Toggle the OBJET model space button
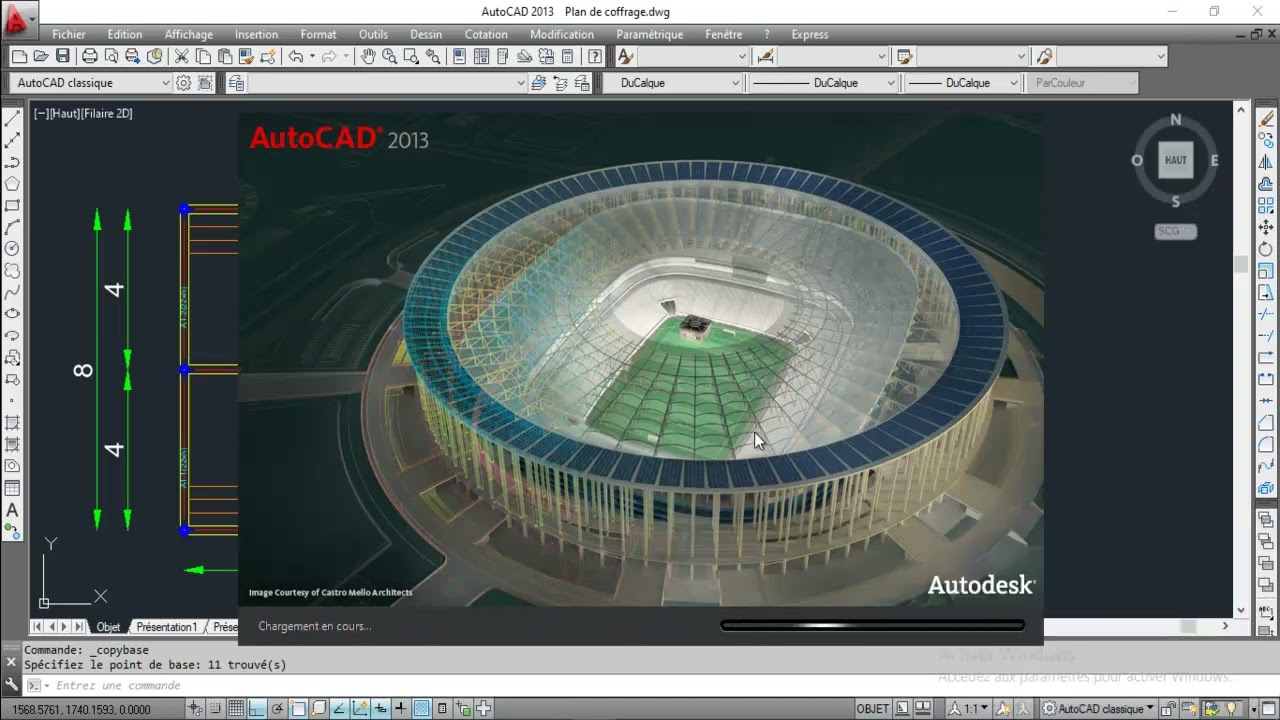Screen dimensions: 1280x720 click(x=873, y=709)
